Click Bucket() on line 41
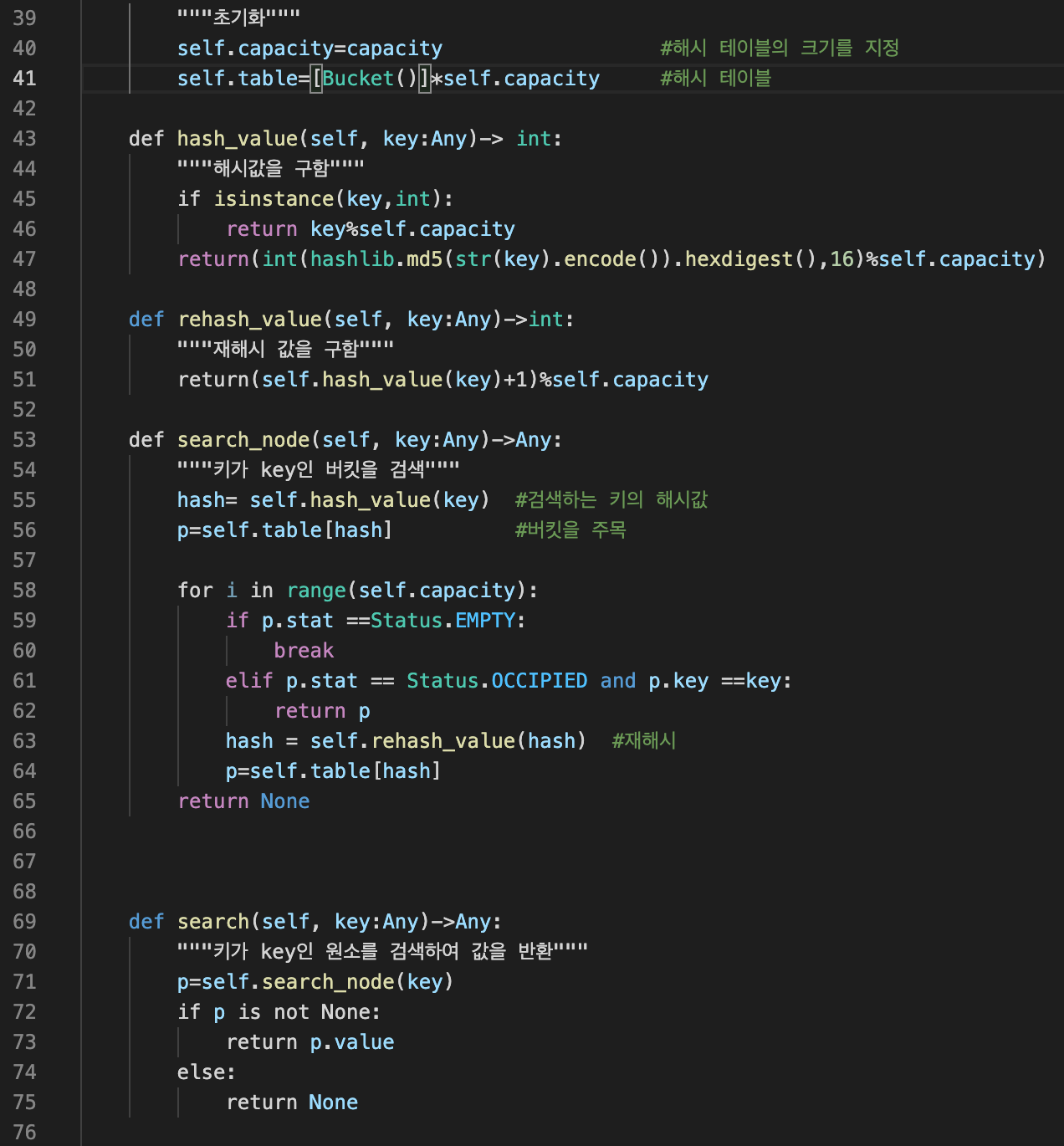1064x1146 pixels. pyautogui.click(x=370, y=79)
